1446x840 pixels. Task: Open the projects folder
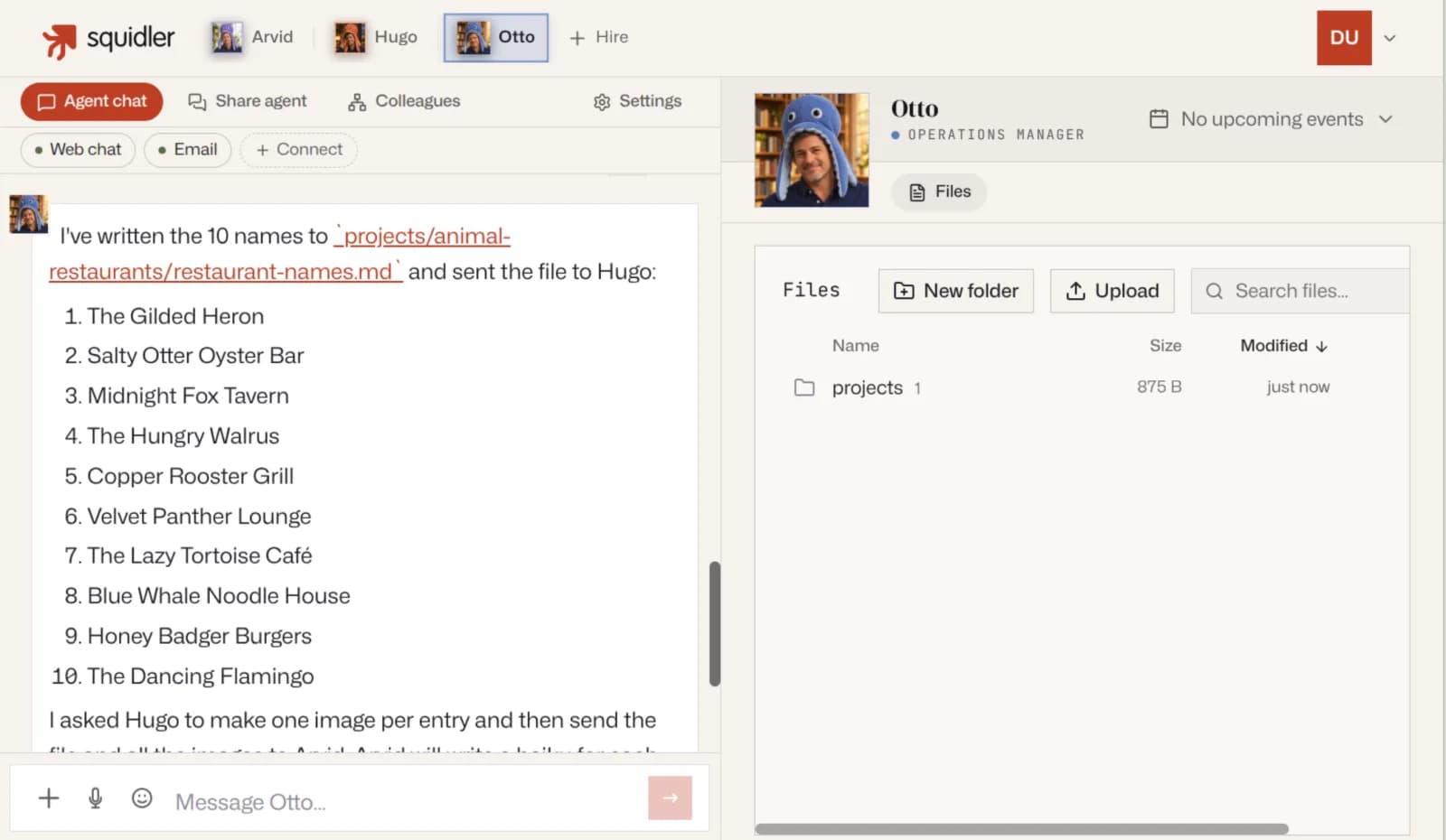[867, 387]
